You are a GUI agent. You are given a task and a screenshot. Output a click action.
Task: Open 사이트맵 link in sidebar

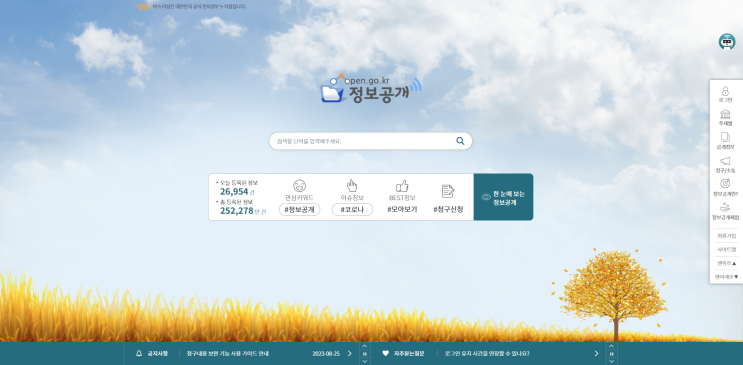coord(726,249)
